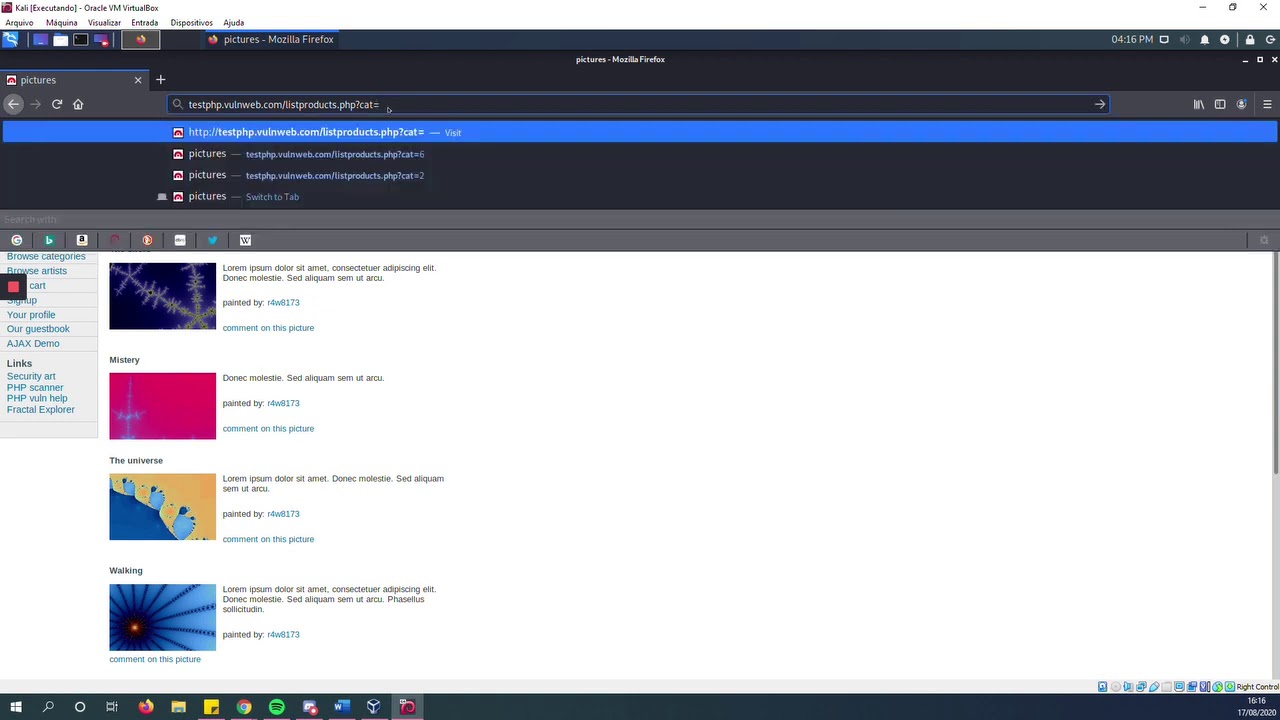Open the Kali panel lock icon
1280x720 pixels.
(x=1250, y=40)
